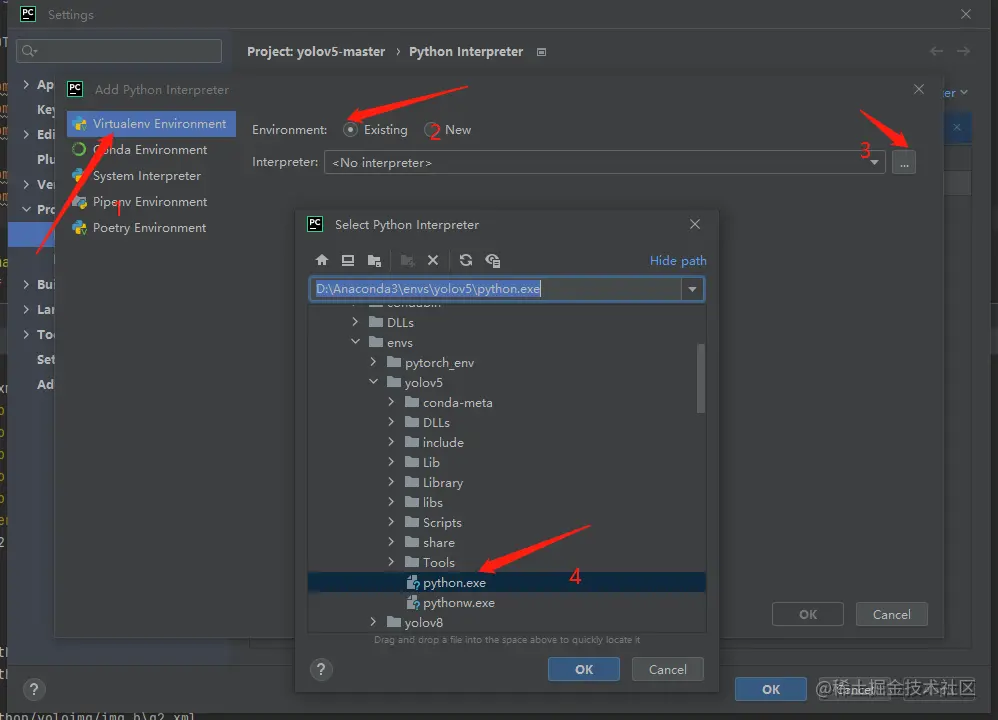
Task: Click the browse (...) button beside Interpreter
Action: [x=904, y=162]
